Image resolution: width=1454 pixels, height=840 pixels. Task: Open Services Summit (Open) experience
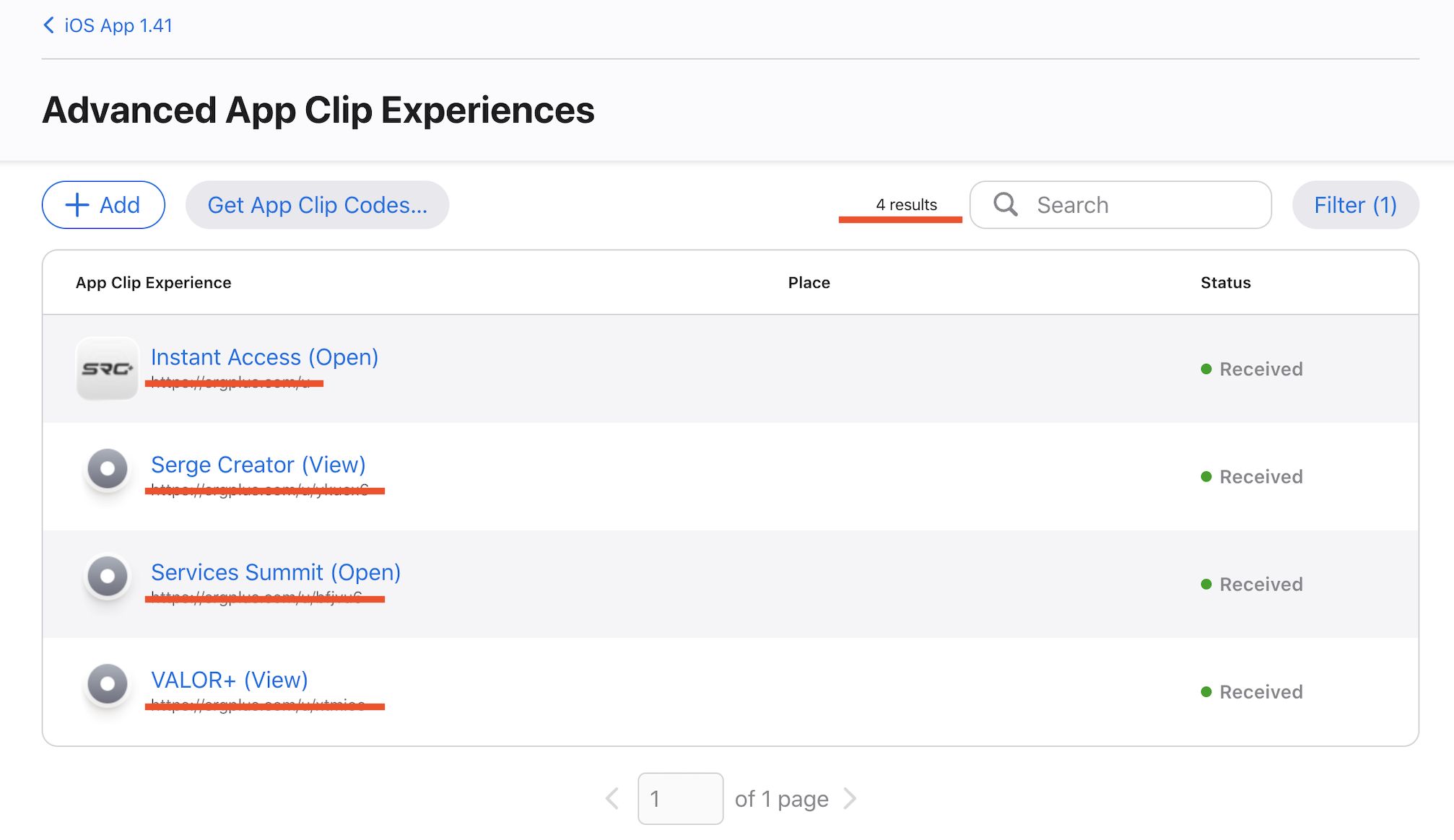tap(275, 572)
